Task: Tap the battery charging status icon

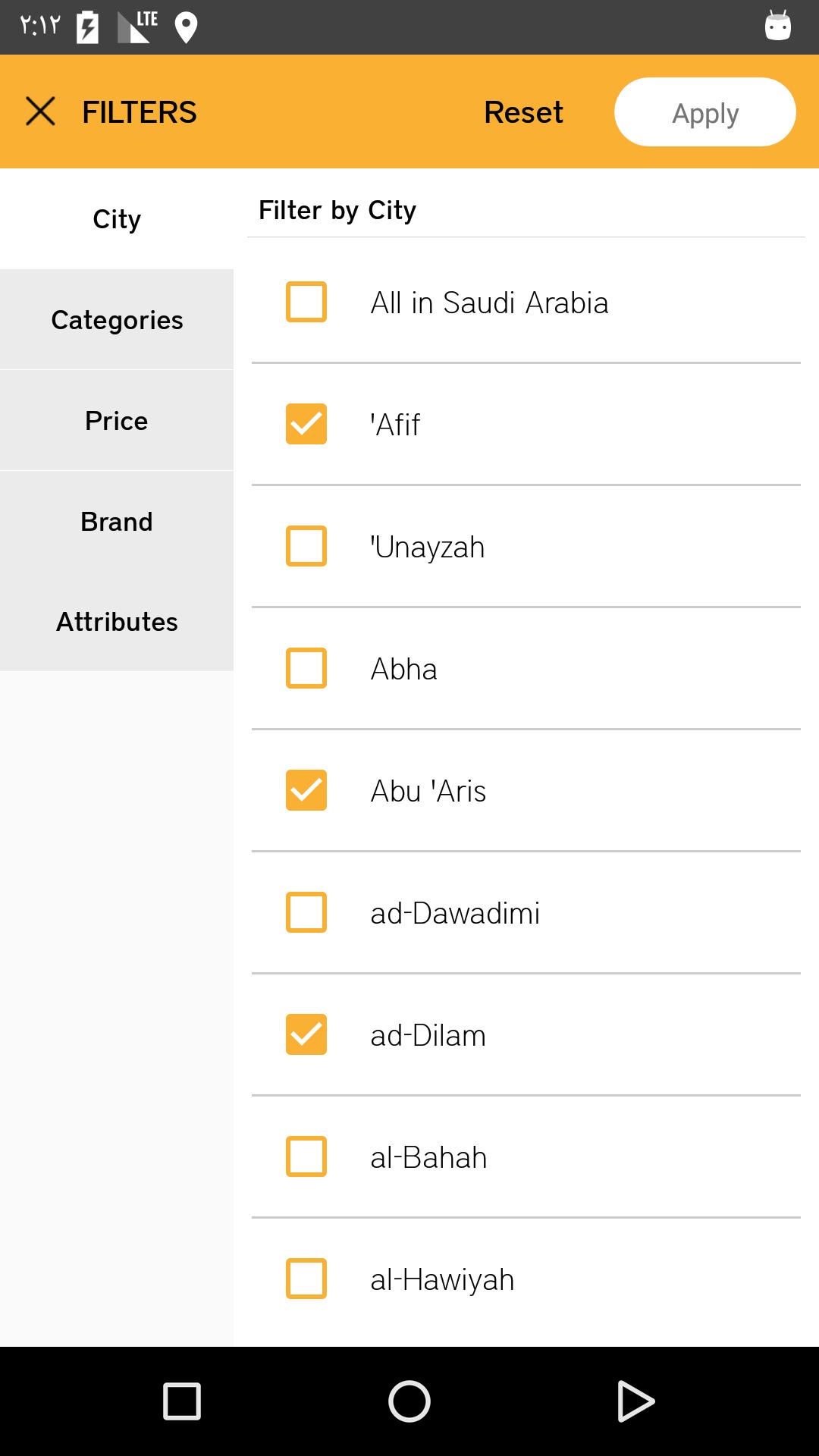Action: coord(88,28)
